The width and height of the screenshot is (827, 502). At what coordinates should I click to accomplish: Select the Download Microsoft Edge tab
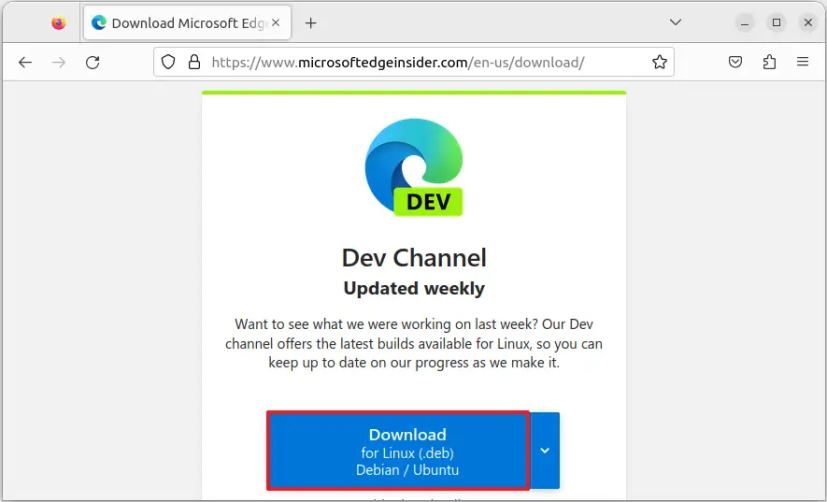187,23
